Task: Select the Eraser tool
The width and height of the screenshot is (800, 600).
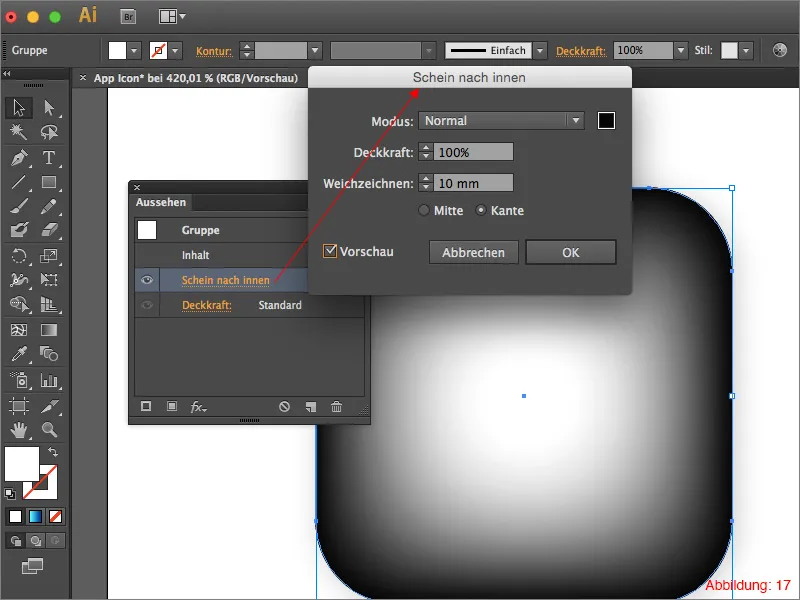Action: (49, 230)
